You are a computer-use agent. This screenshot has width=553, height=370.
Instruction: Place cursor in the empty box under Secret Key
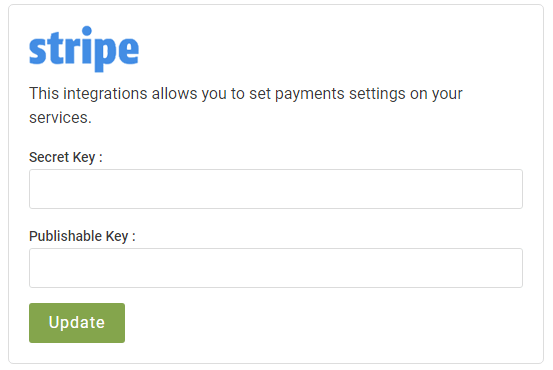(276, 189)
